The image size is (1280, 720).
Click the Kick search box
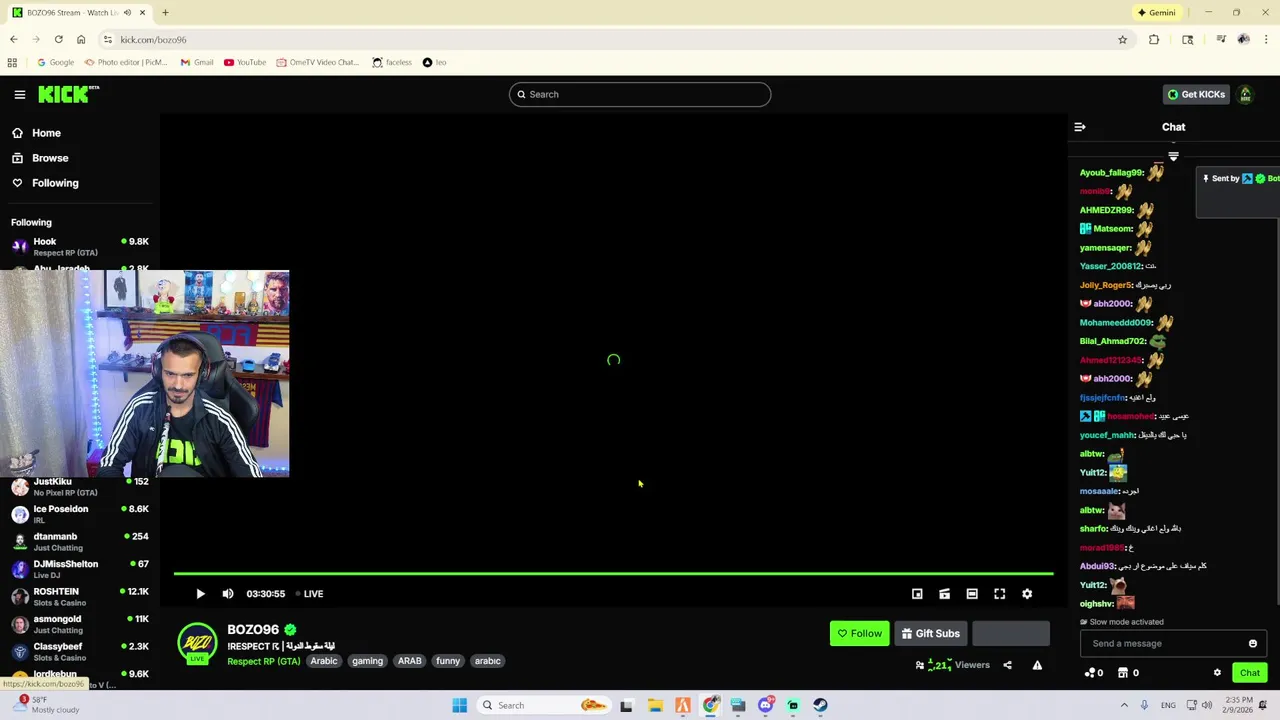tap(640, 94)
